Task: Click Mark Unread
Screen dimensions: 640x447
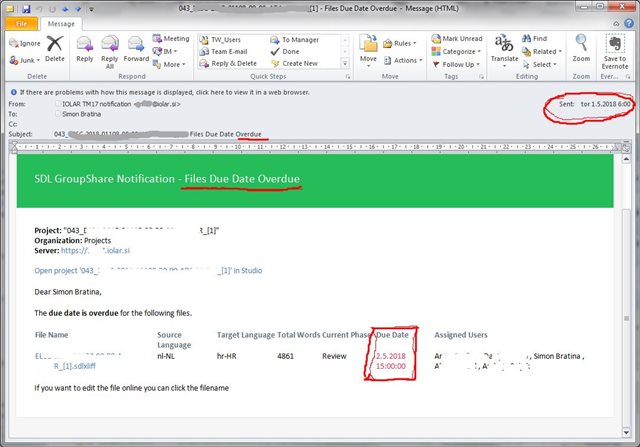Action: (457, 39)
